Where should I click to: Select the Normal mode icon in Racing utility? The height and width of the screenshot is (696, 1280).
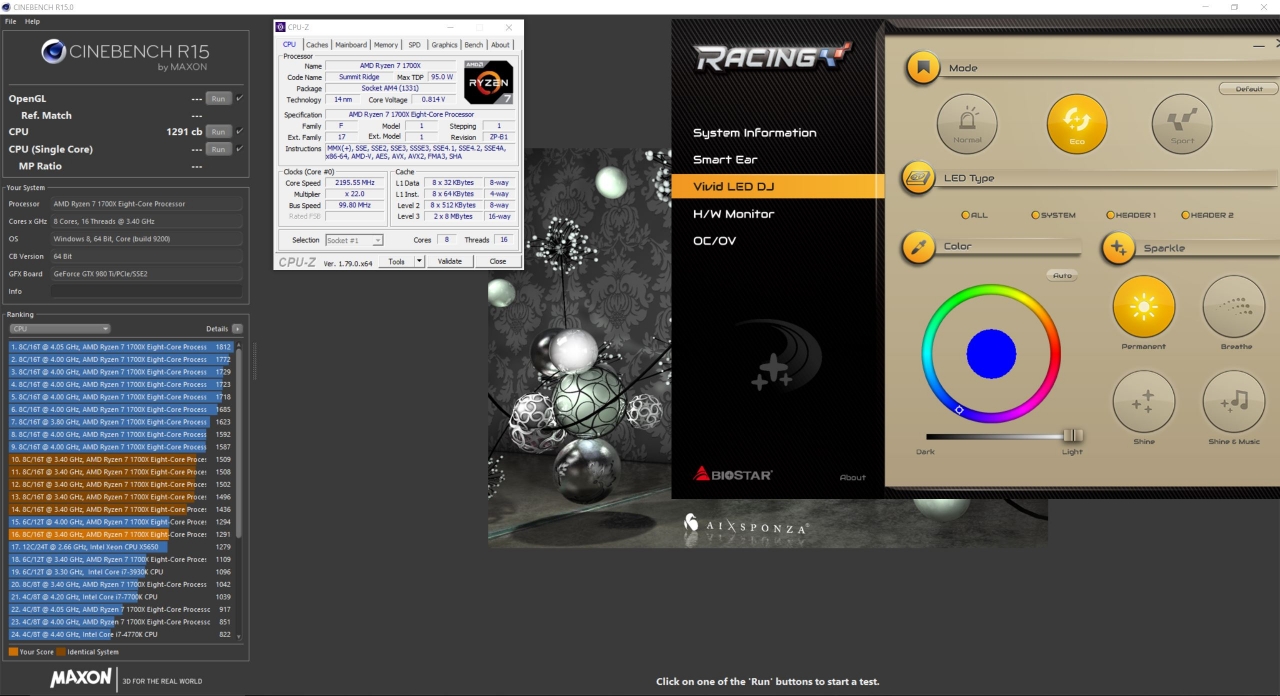point(967,124)
